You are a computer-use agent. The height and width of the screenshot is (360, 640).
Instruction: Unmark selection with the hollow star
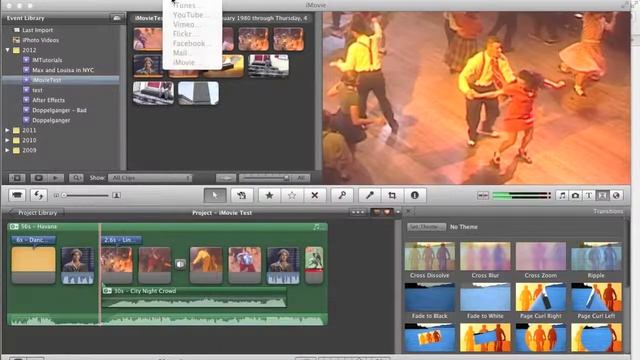coord(292,196)
